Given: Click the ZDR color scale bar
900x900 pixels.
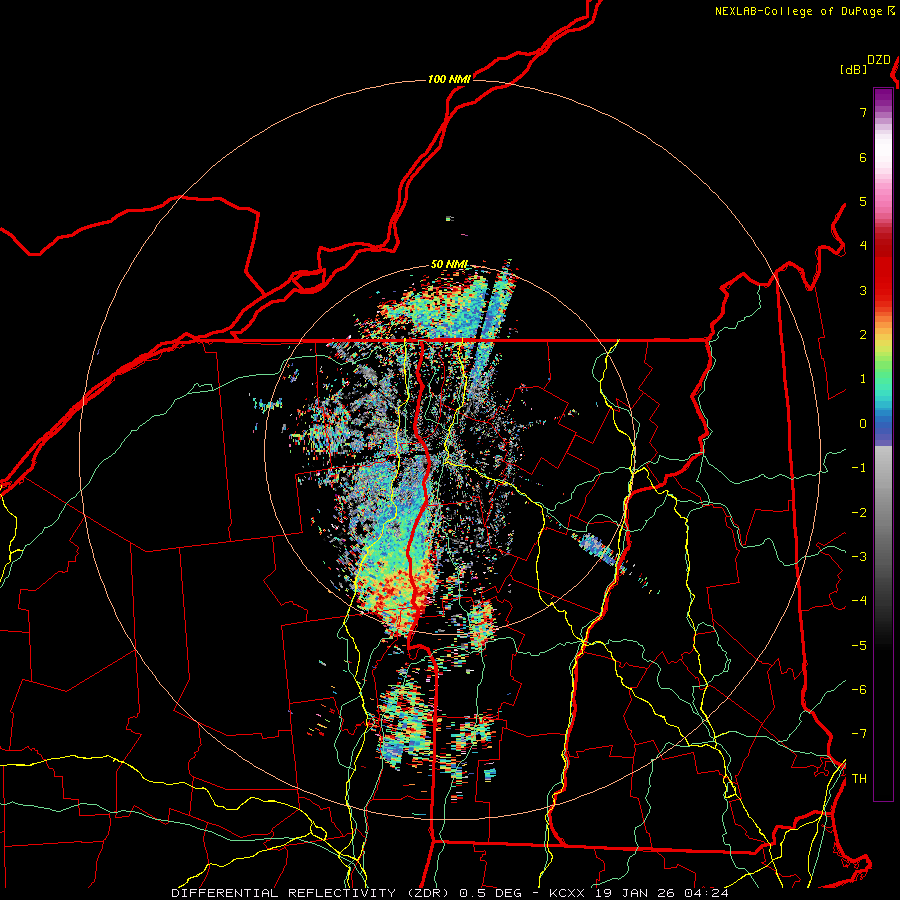Looking at the screenshot, I should [883, 444].
